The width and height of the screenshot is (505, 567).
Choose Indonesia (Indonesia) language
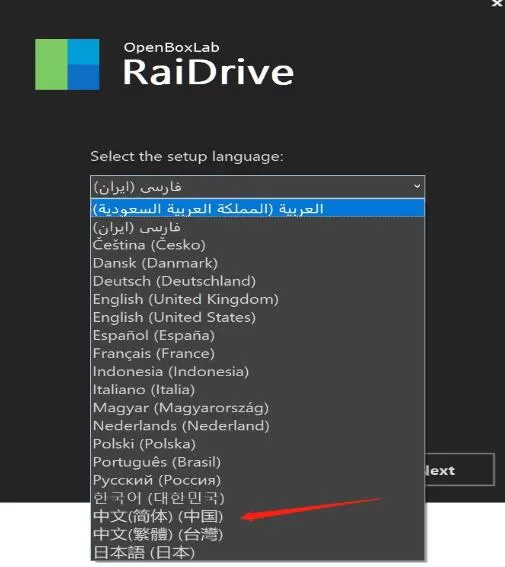tap(258, 372)
